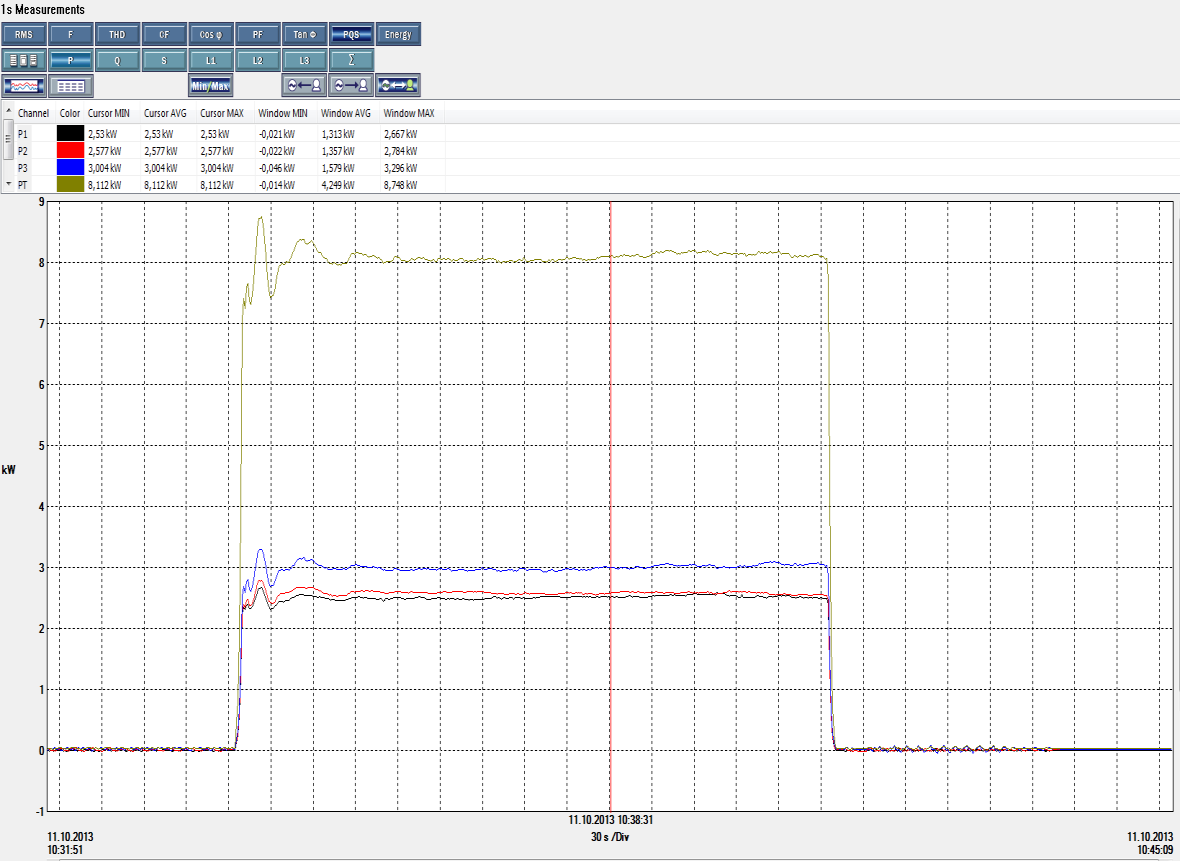Click the olive PT color swatch
Viewport: 1180px width, 861px height.
[x=70, y=184]
